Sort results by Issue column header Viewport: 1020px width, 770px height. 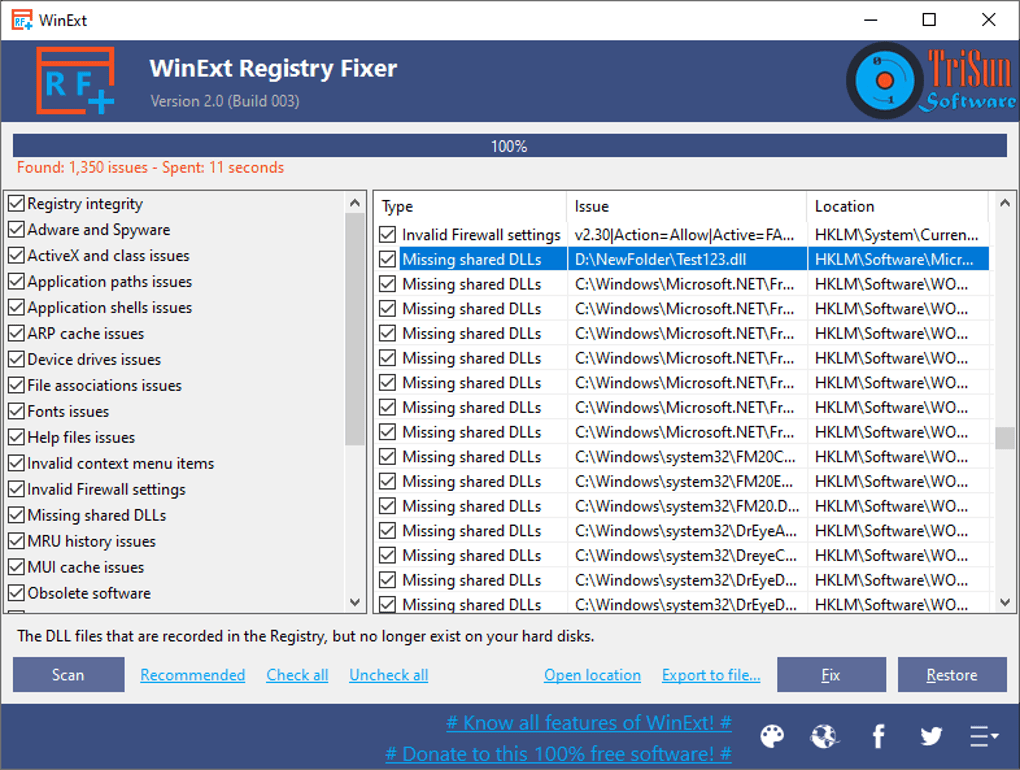tap(687, 206)
